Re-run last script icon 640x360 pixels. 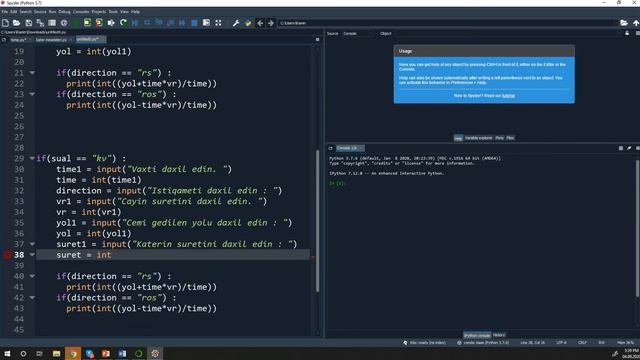pyautogui.click(x=123, y=23)
